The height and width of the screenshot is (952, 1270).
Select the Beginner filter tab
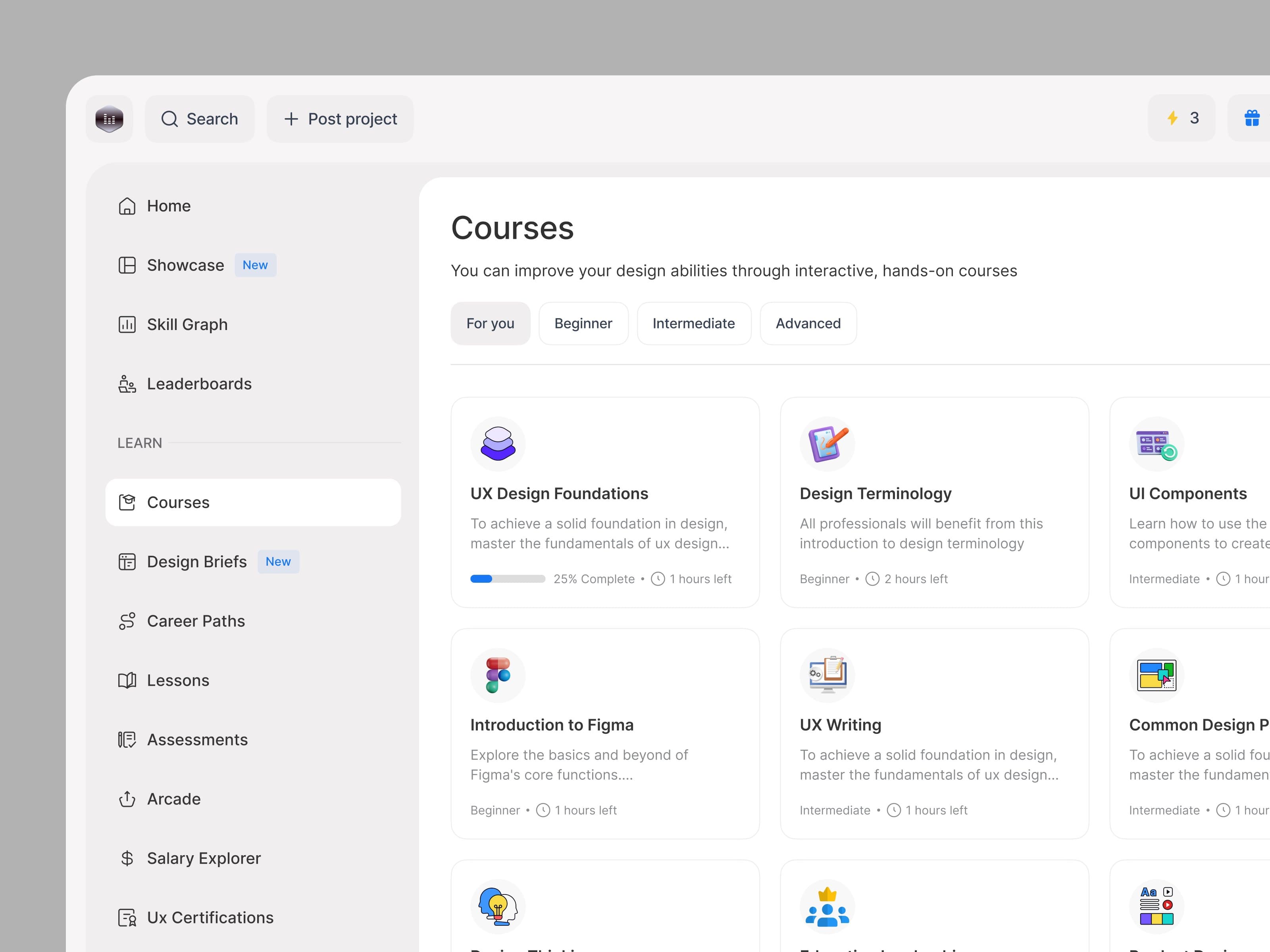click(x=583, y=324)
